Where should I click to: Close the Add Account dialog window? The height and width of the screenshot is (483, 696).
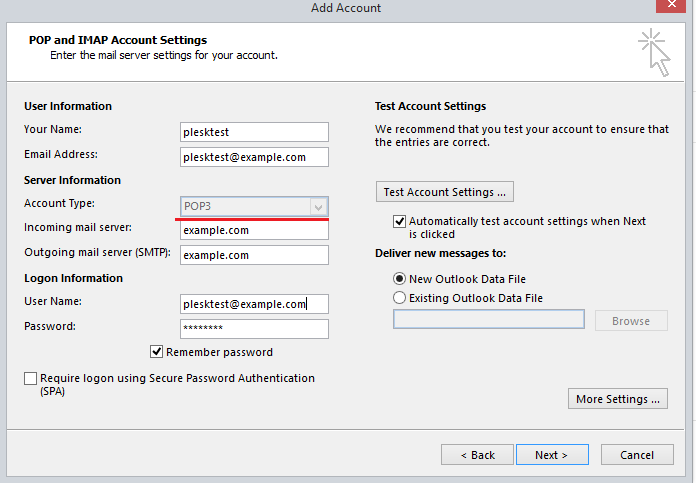(x=675, y=9)
